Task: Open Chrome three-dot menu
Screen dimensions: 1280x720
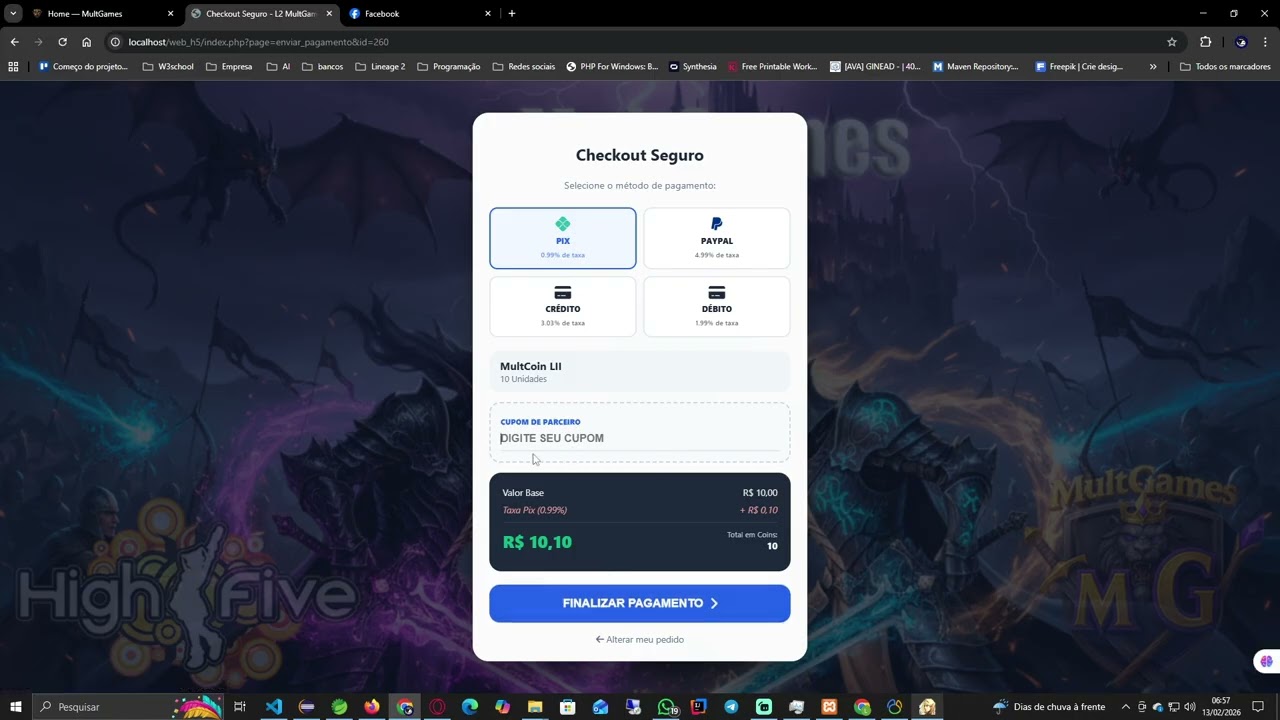Action: (x=1265, y=42)
